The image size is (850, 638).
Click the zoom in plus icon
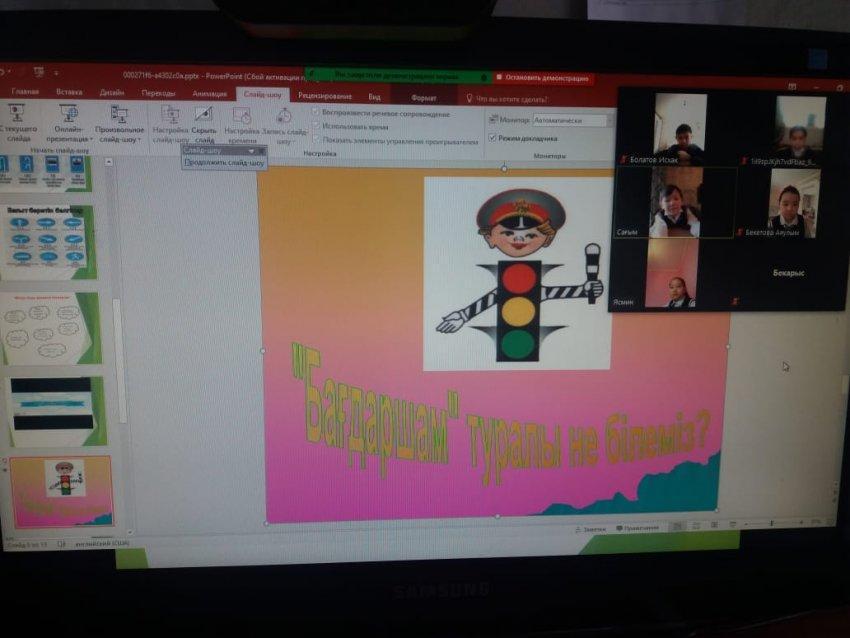point(801,522)
